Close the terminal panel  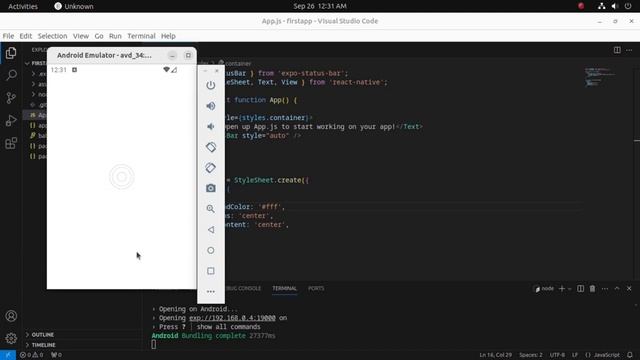(629, 289)
